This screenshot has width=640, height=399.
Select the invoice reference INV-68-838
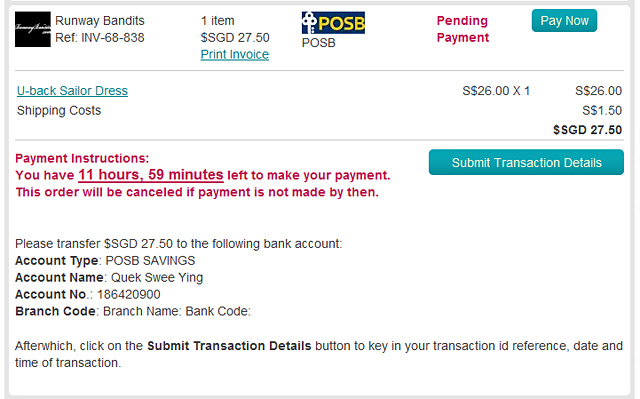[113, 38]
